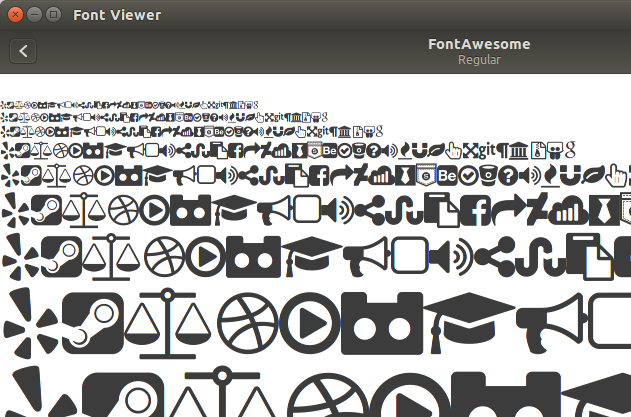Click Behance glyph in row ending with hand pointer
Screen dimensions: 631x417
447,175
